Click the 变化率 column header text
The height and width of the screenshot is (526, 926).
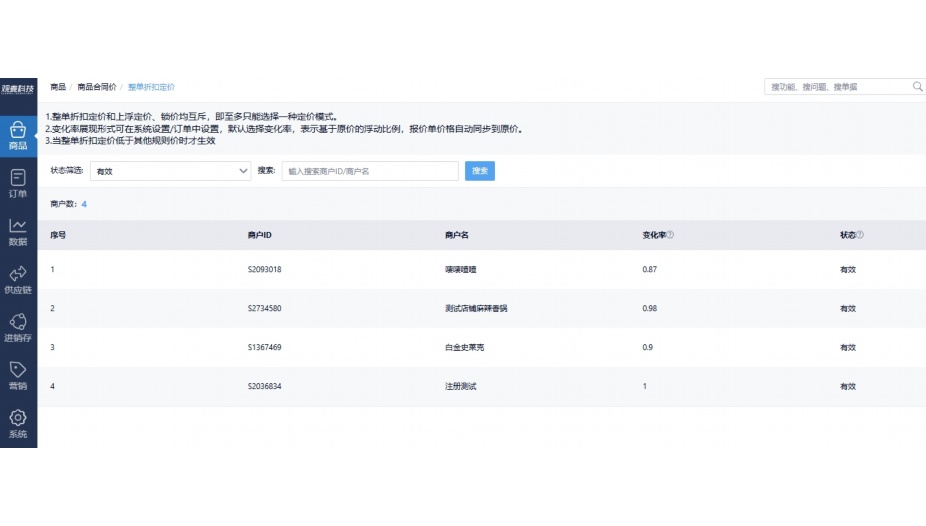(654, 235)
